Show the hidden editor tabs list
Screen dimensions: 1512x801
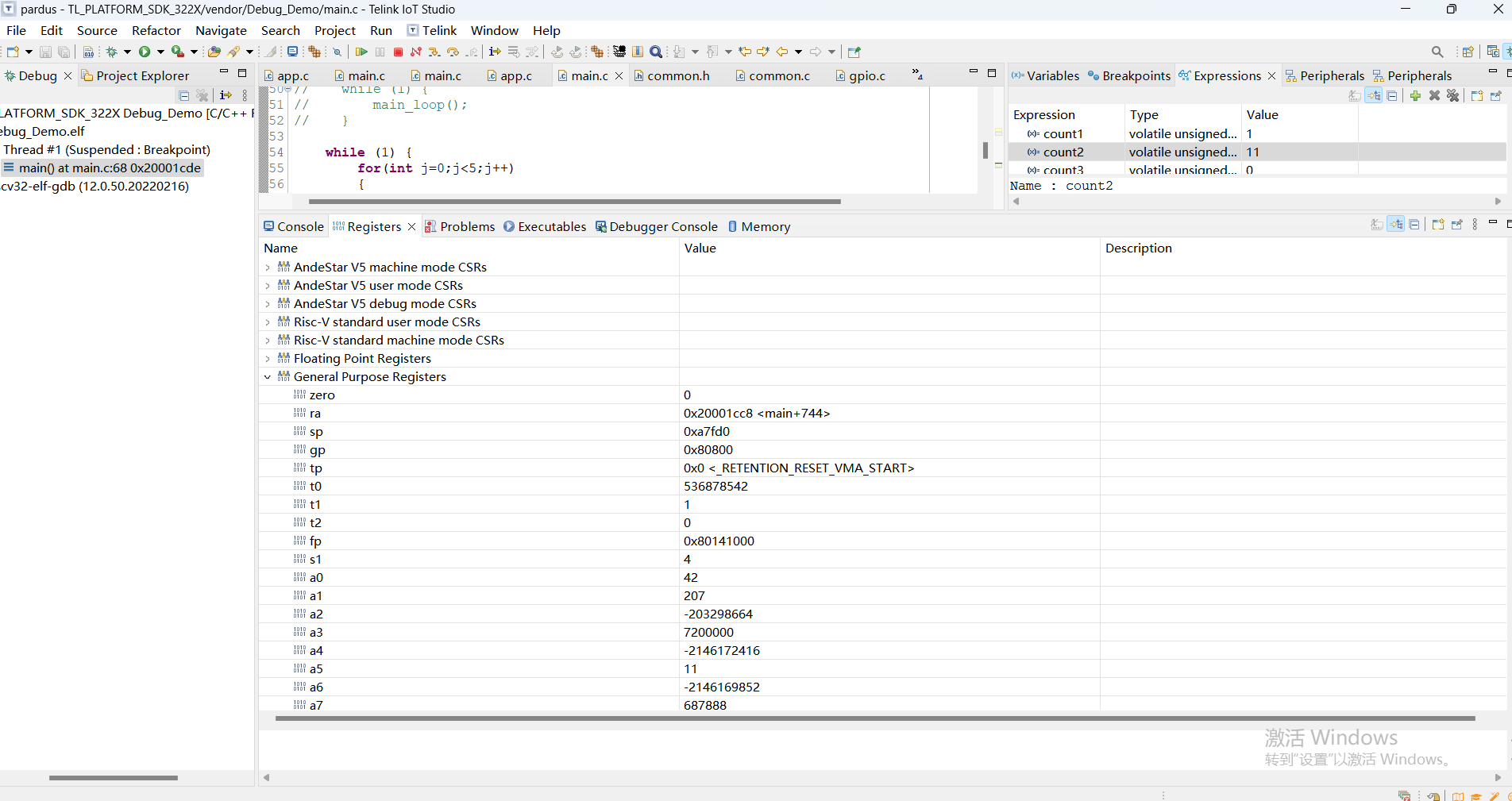917,74
